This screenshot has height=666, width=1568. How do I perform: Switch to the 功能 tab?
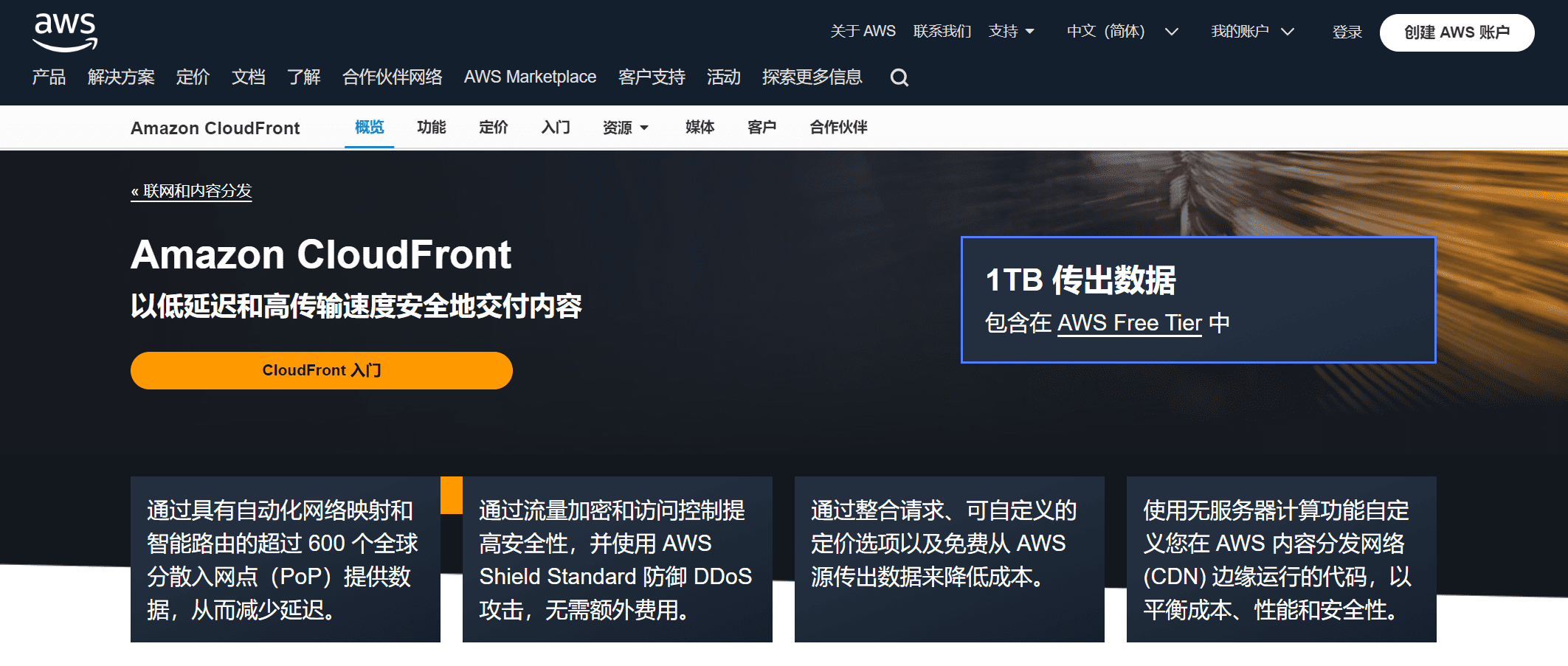click(431, 127)
